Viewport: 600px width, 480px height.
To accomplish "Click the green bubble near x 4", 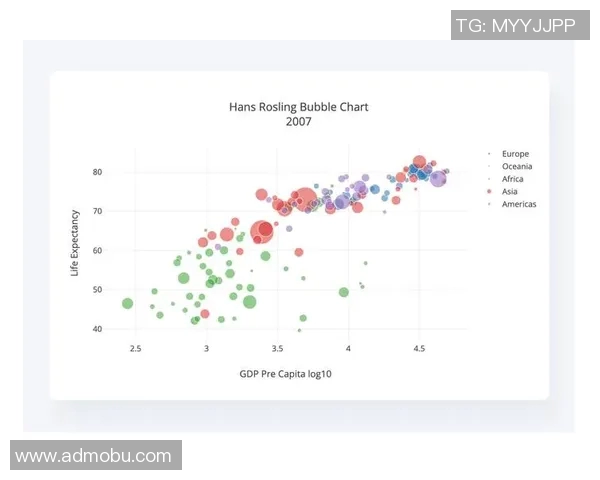I will click(x=344, y=292).
